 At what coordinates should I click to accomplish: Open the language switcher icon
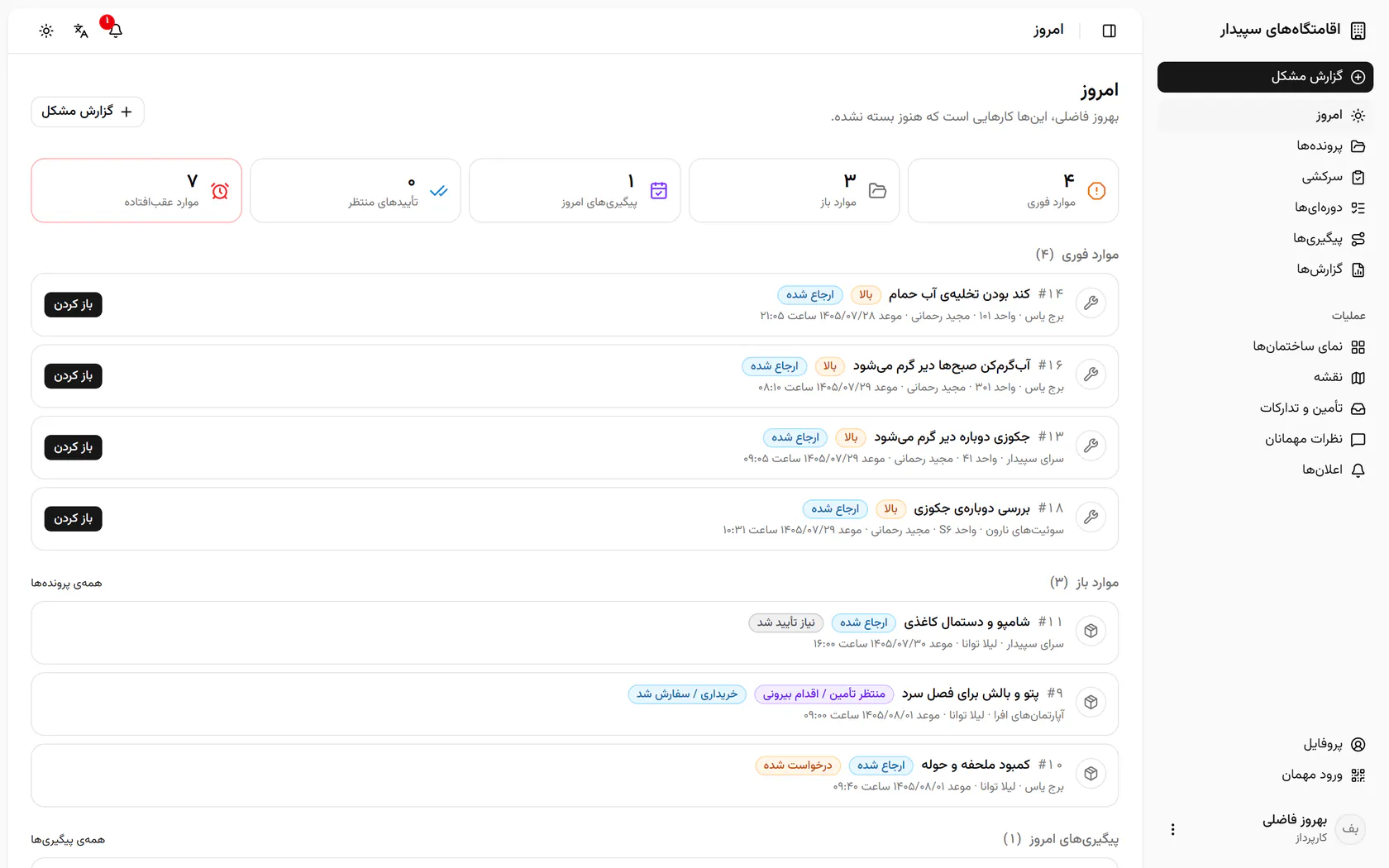pyautogui.click(x=80, y=31)
